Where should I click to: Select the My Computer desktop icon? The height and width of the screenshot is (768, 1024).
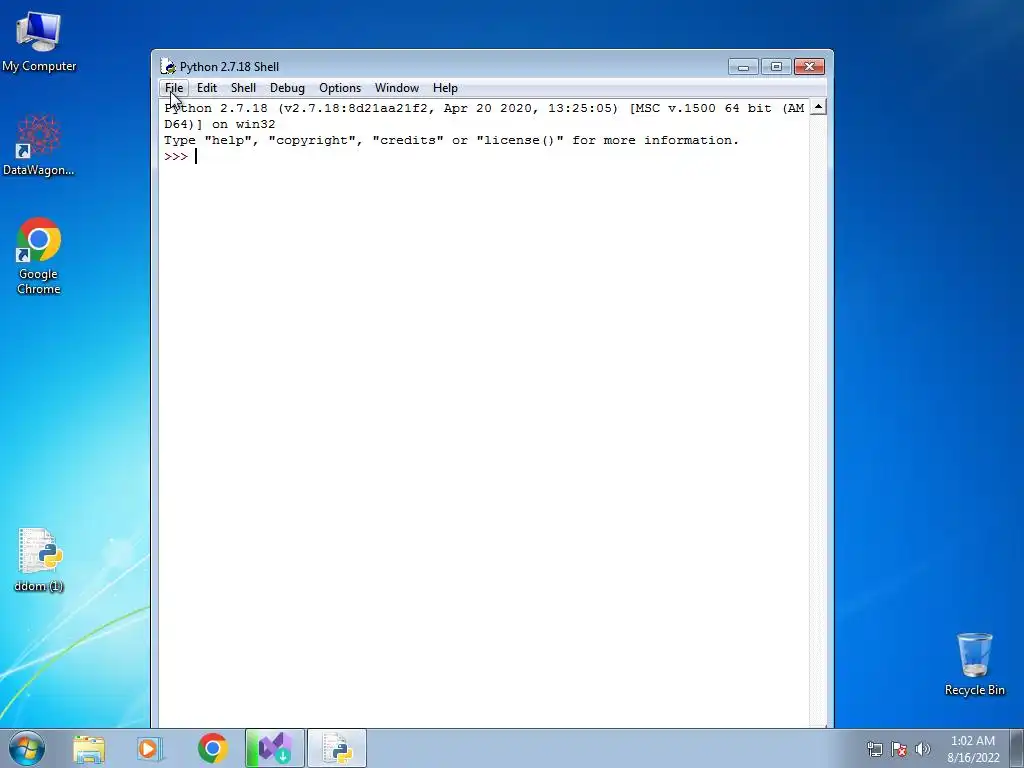click(39, 41)
